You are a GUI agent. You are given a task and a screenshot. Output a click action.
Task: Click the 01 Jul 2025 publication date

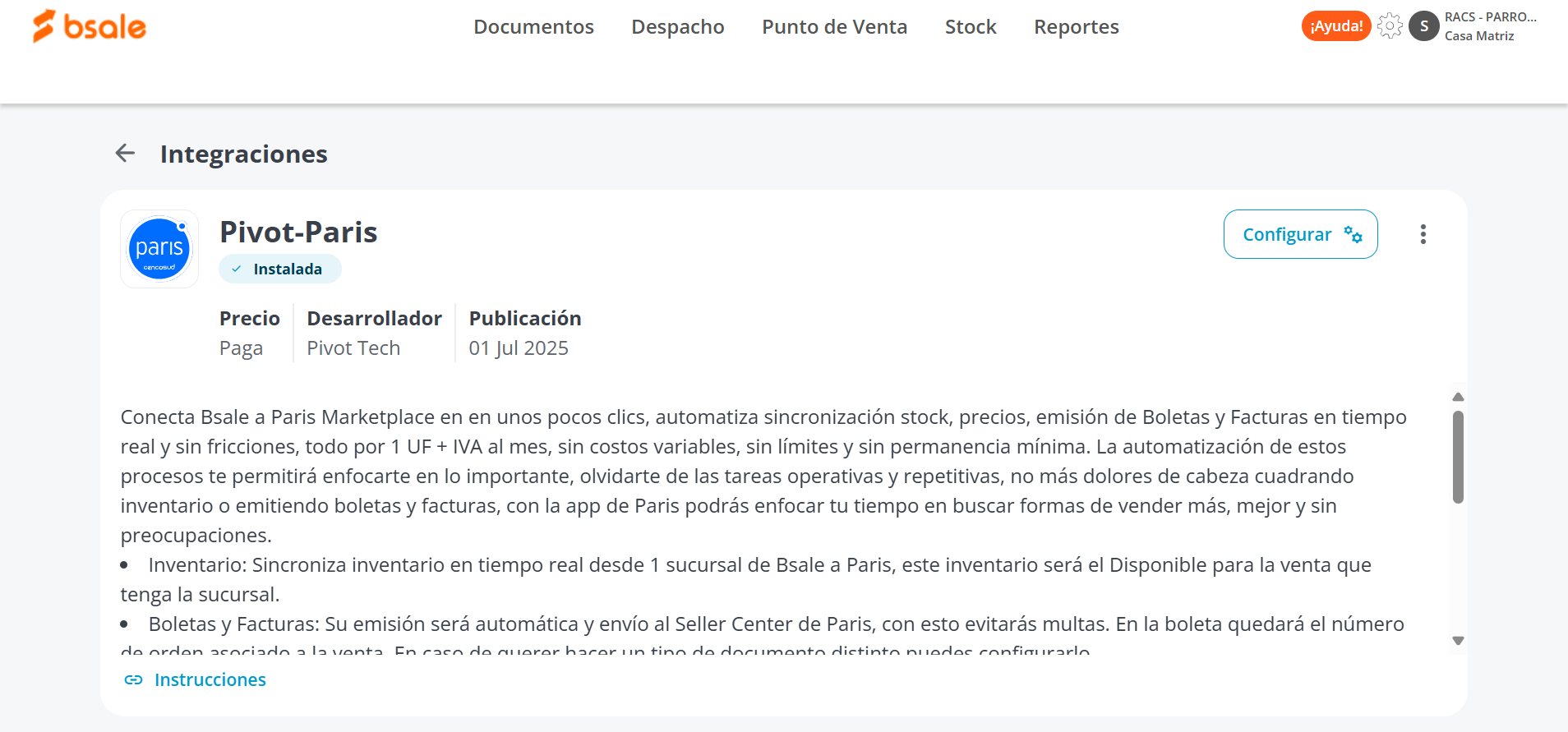click(x=519, y=348)
